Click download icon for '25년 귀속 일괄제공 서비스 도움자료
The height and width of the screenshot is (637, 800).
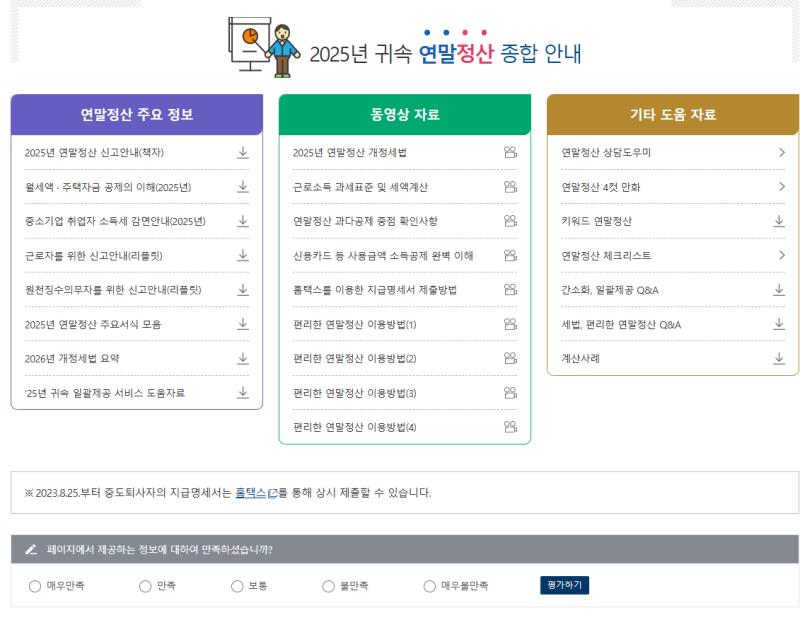point(243,393)
